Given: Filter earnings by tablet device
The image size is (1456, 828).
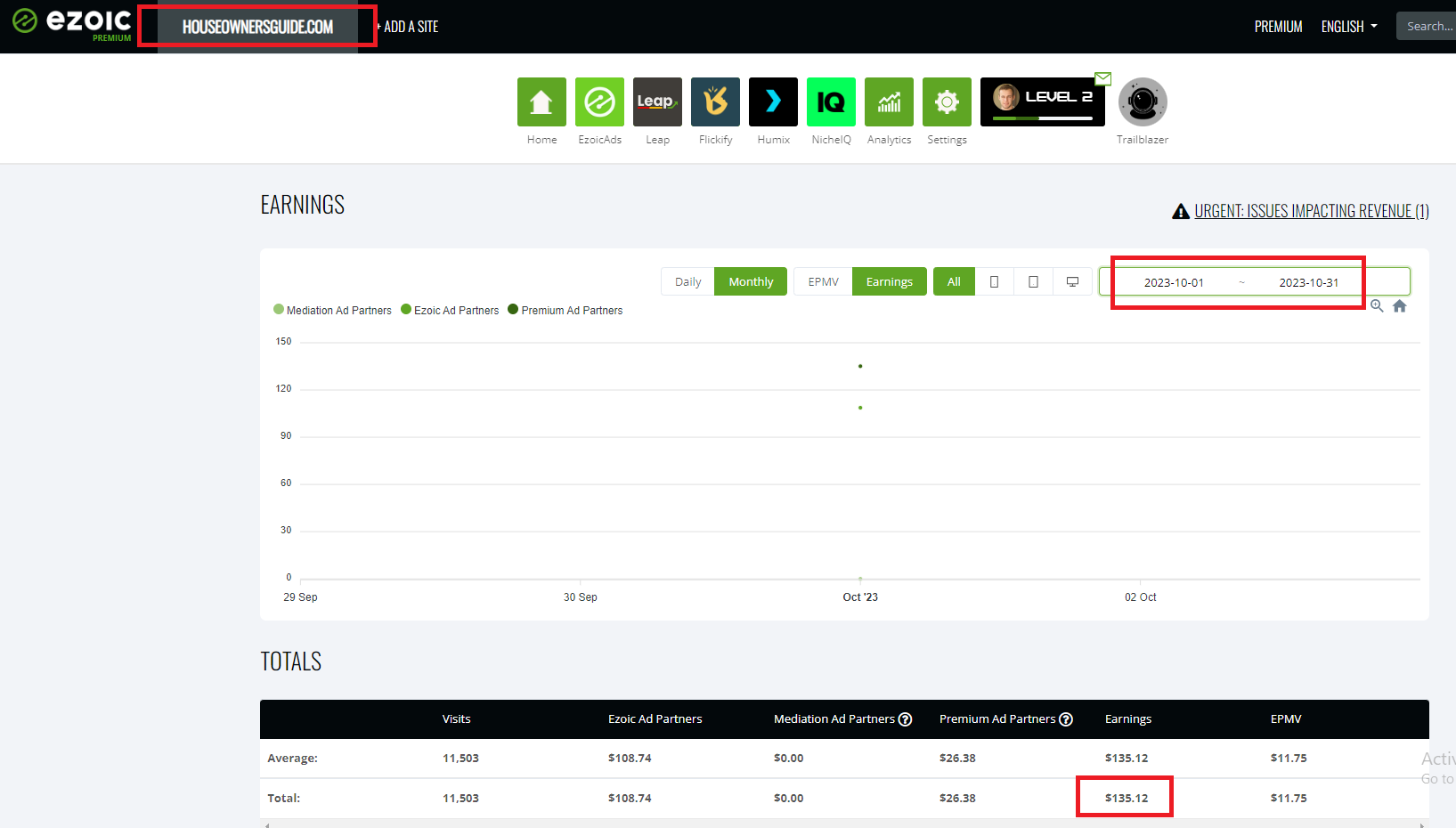Looking at the screenshot, I should pyautogui.click(x=1033, y=281).
